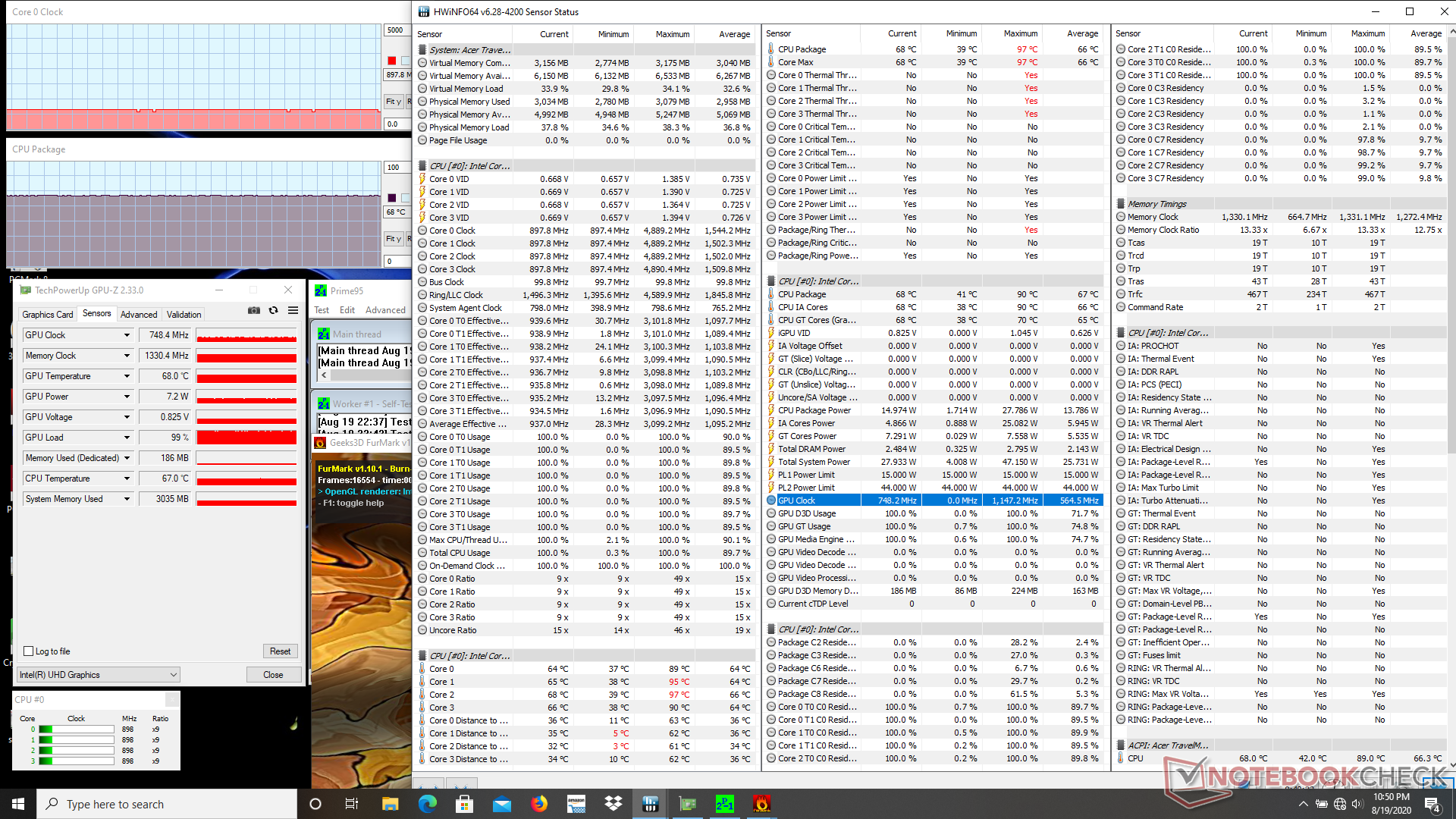Open the GPU-Z hamburger menu

[x=293, y=310]
